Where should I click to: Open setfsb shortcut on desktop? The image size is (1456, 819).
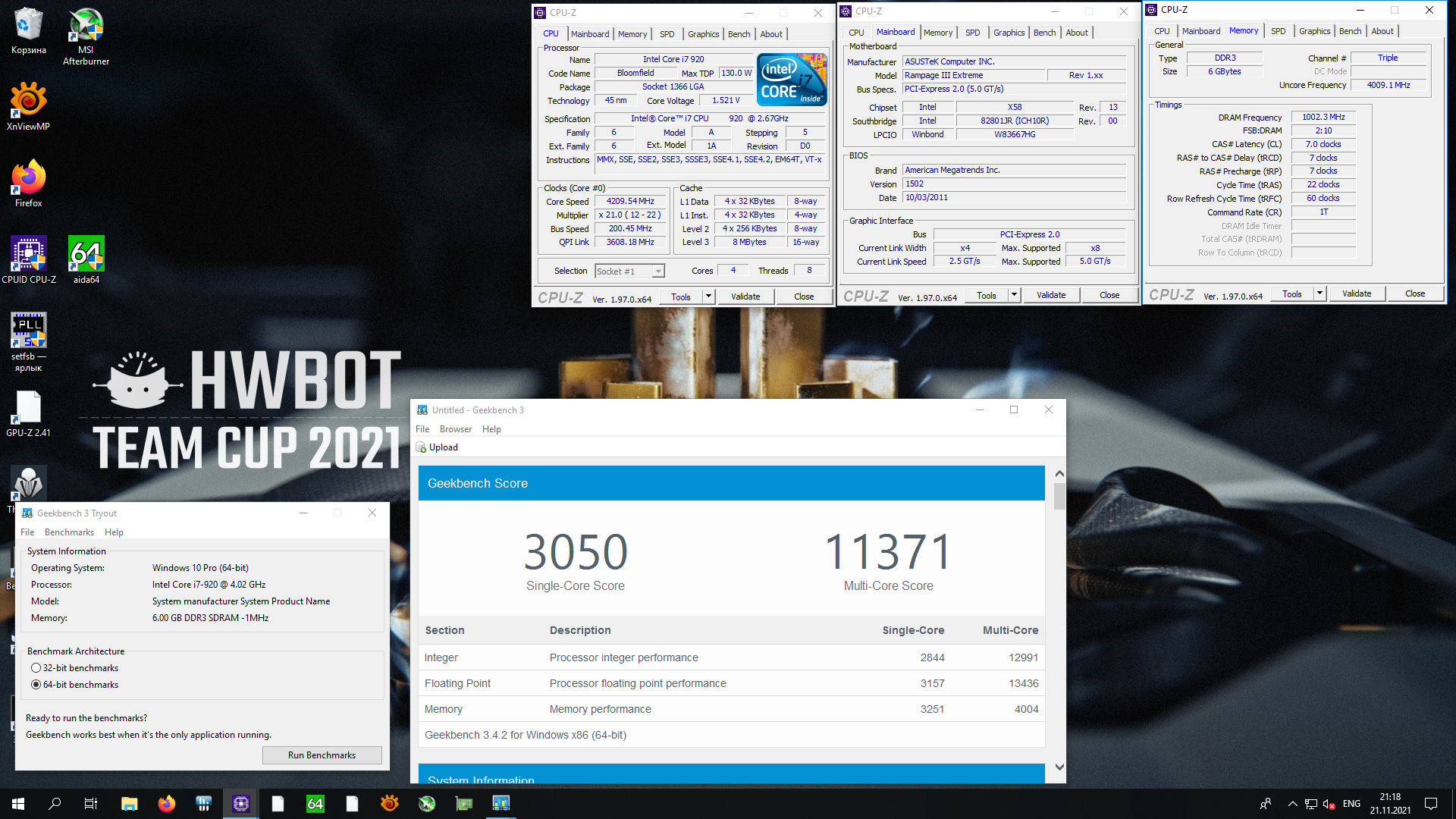point(28,342)
